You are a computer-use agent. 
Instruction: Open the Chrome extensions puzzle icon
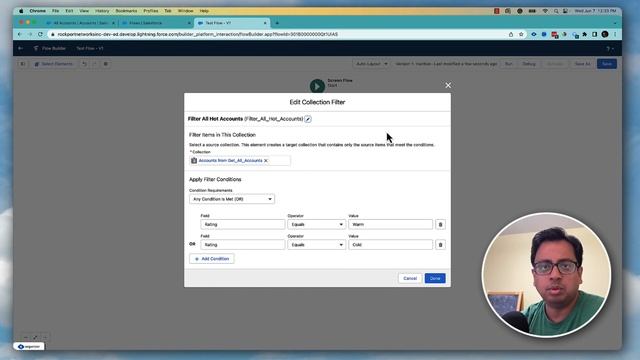coord(584,34)
